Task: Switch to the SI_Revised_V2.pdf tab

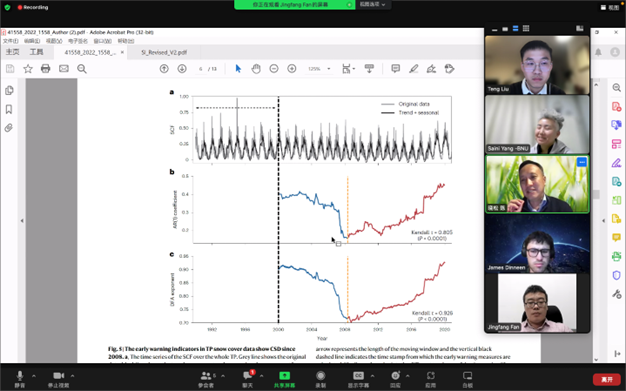Action: pos(164,52)
